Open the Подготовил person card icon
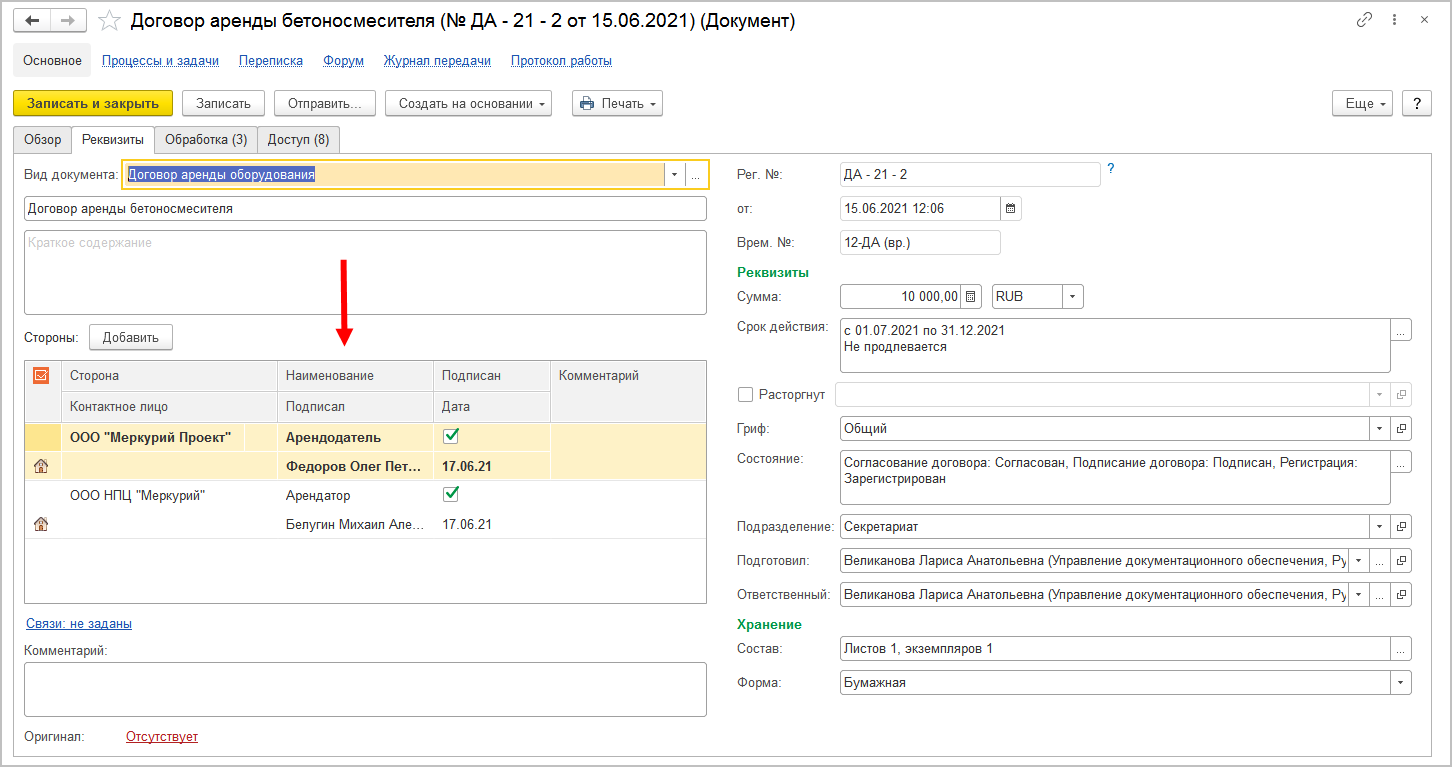 coord(1401,561)
